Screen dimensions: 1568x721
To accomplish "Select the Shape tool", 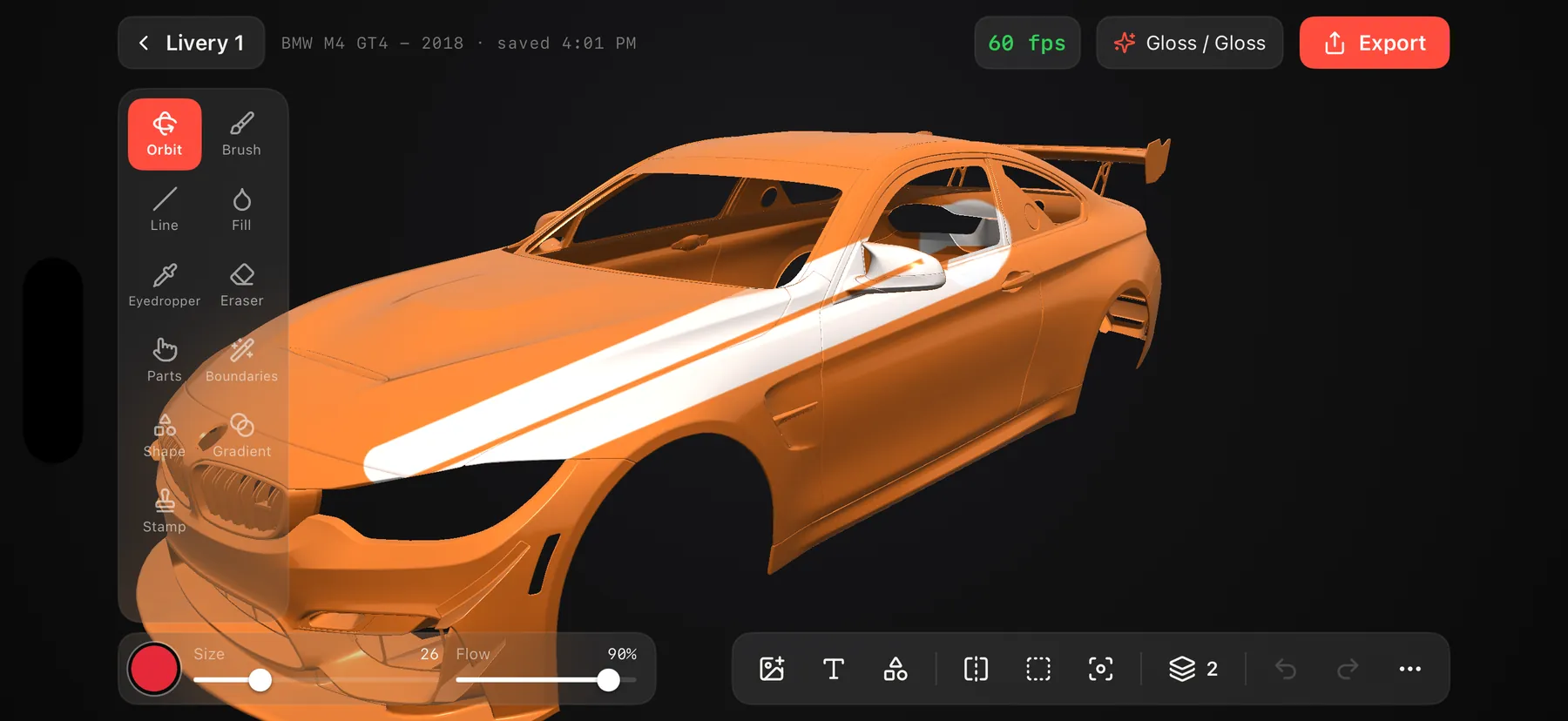I will click(165, 436).
